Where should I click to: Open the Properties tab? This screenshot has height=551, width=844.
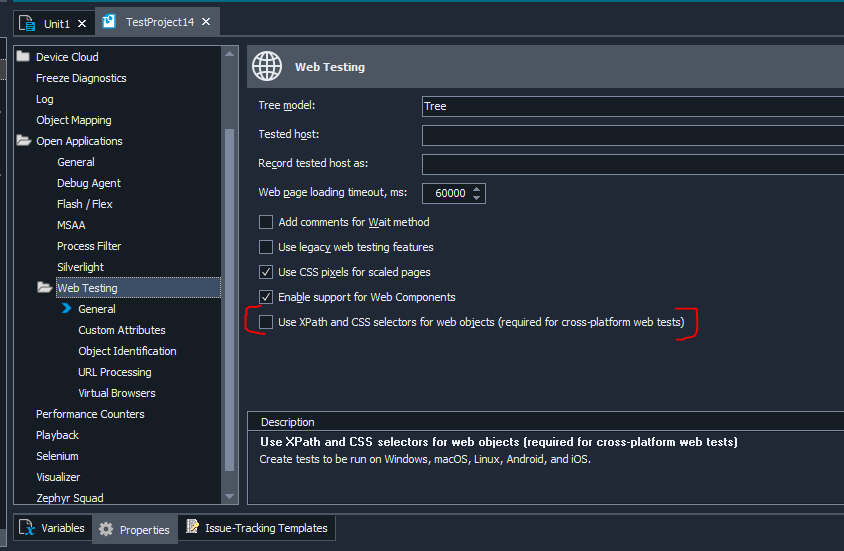point(135,529)
